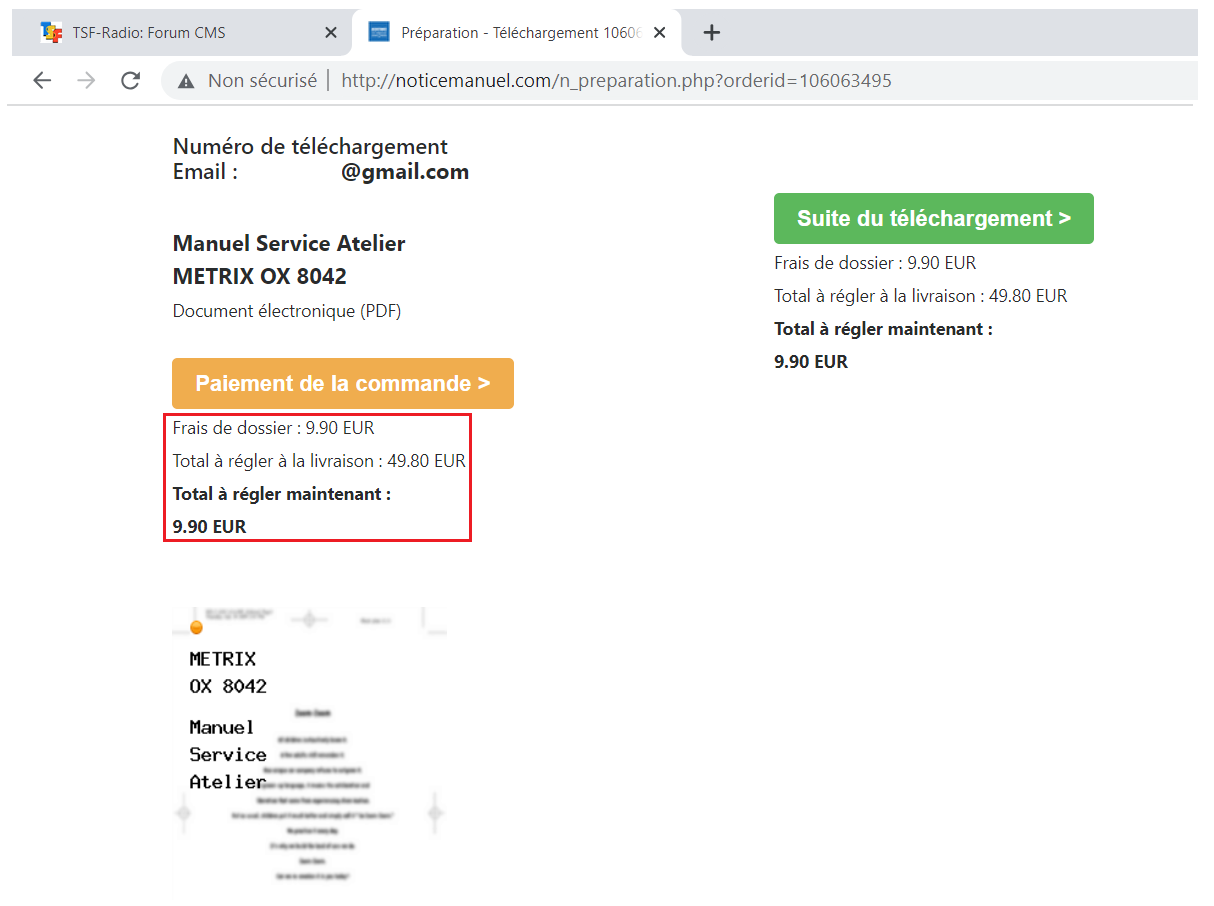
Task: Click the TSF-Radio tab favicon
Action: pyautogui.click(x=51, y=33)
